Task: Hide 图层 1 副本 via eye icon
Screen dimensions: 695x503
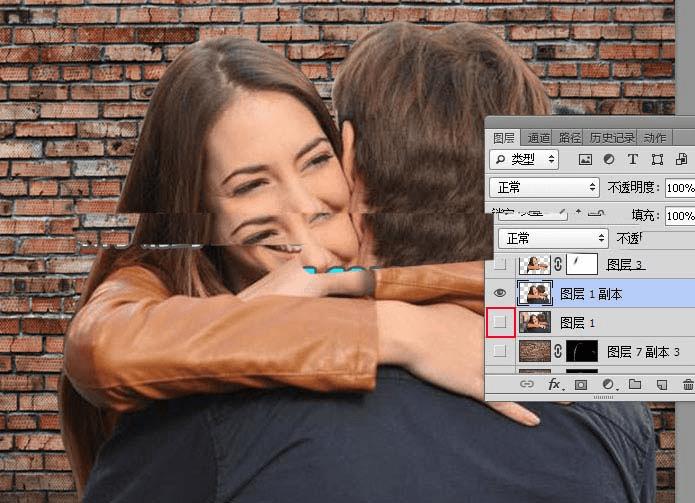Action: click(x=500, y=293)
